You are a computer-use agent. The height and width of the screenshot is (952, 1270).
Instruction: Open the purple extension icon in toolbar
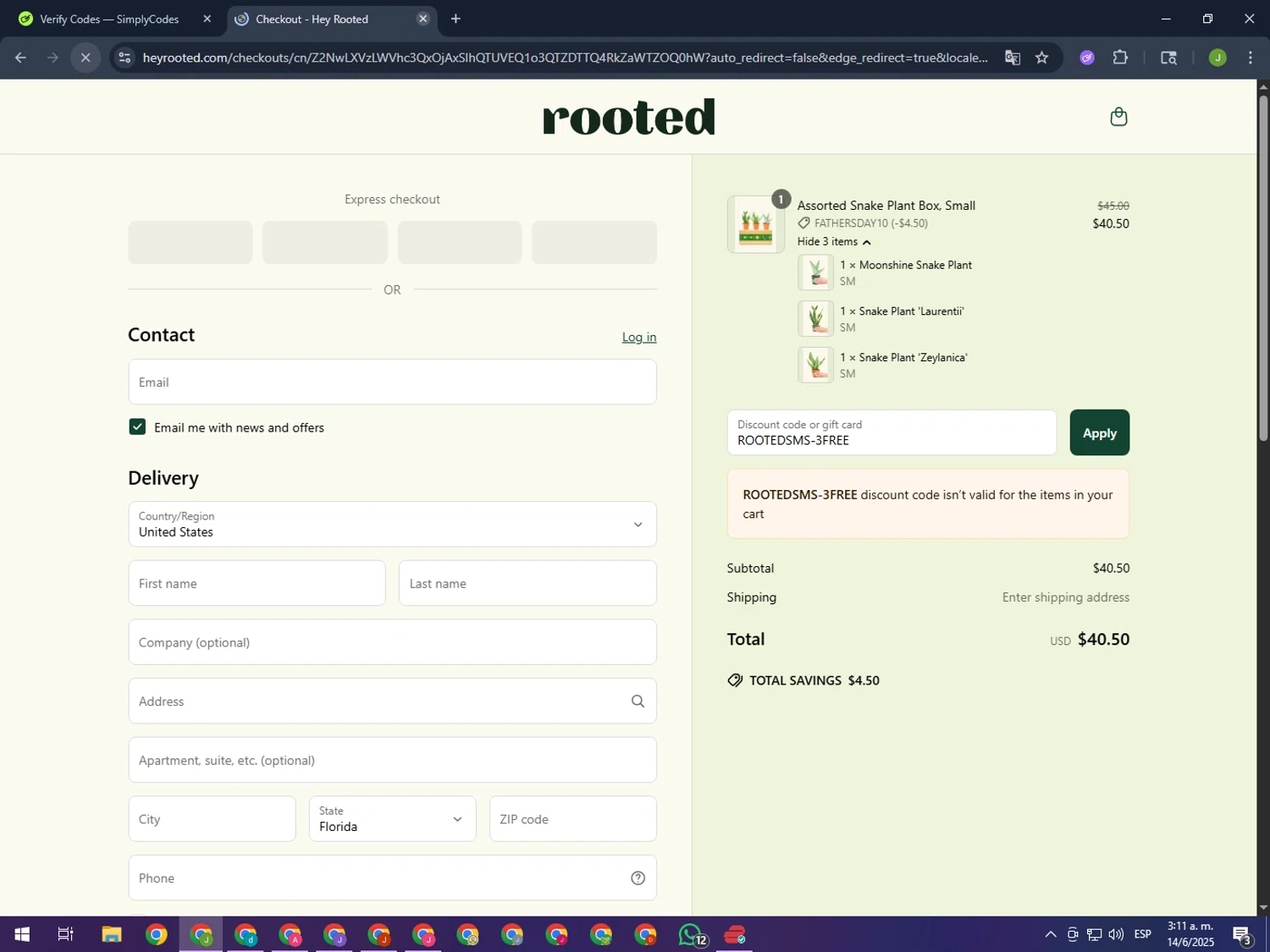pyautogui.click(x=1087, y=58)
